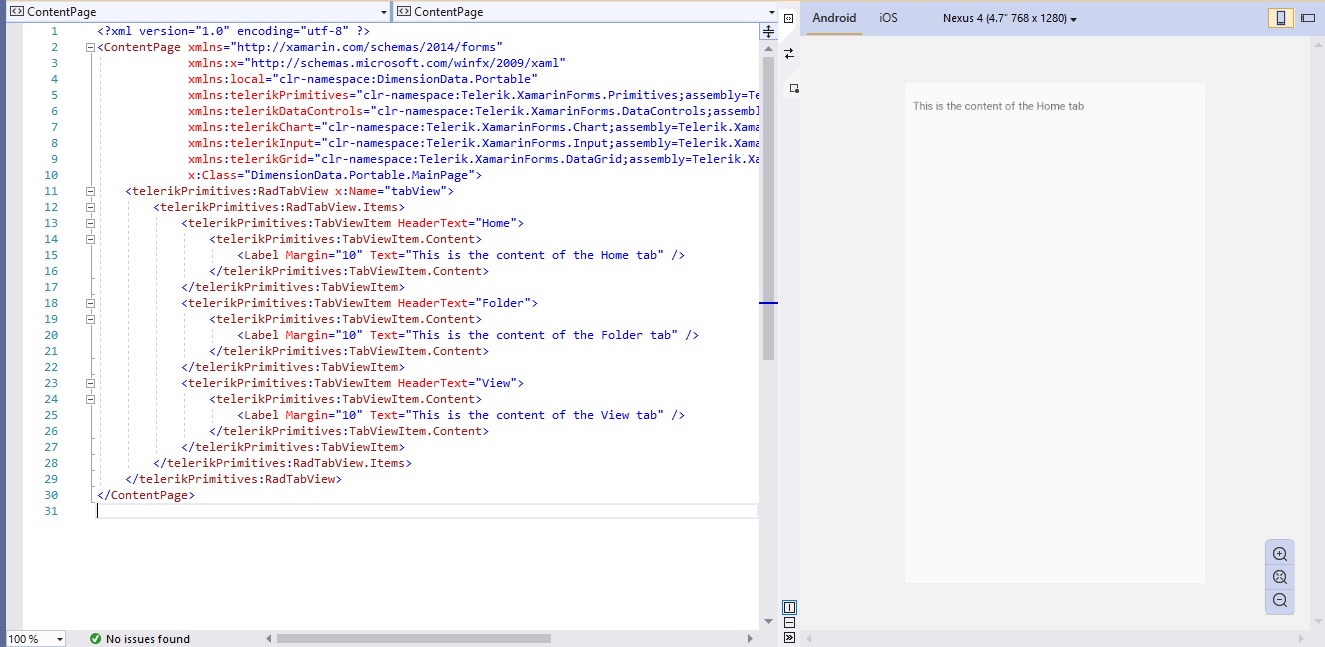1325x647 pixels.
Task: Collapse the RadTabView element on line 11
Action: tap(91, 191)
